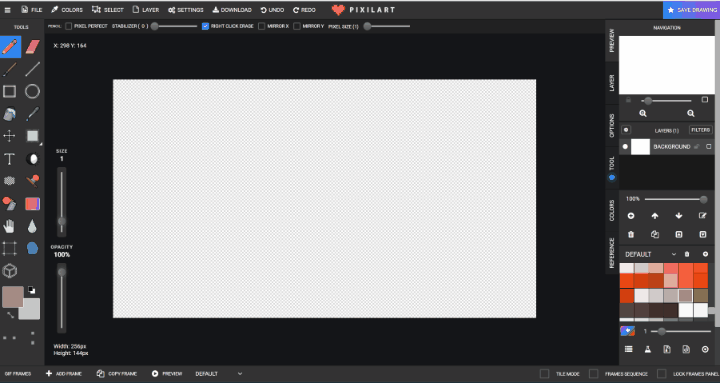Viewport: 720px width, 383px height.
Task: Switch to the Preview side tab
Action: (612, 40)
